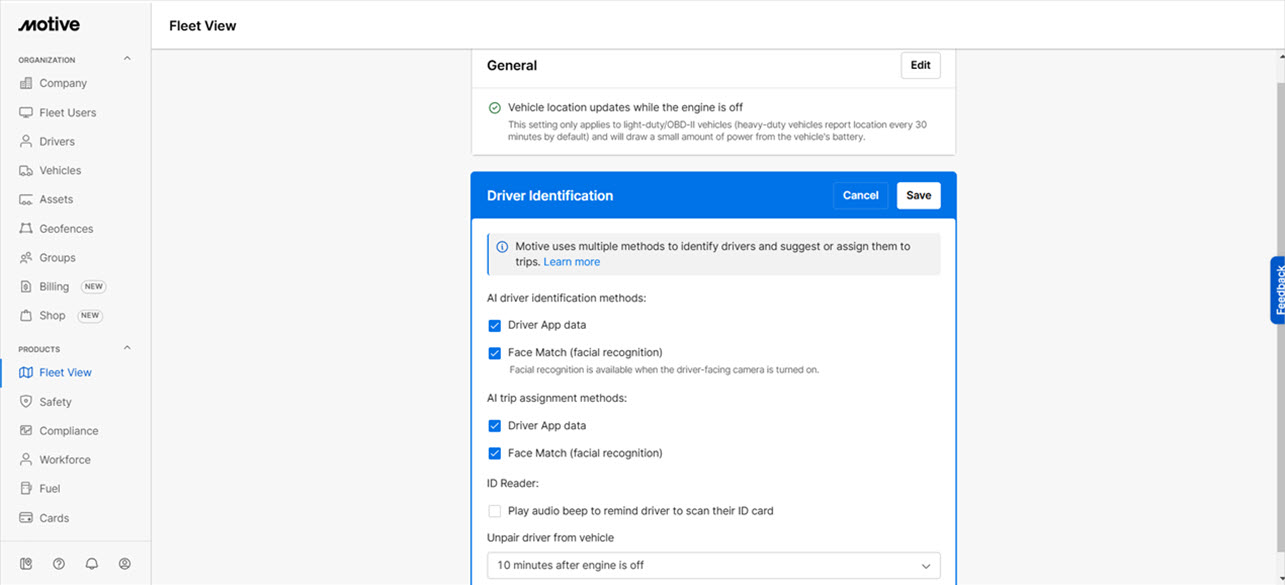Open the Feedback side tab
1285x585 pixels.
tap(1277, 290)
